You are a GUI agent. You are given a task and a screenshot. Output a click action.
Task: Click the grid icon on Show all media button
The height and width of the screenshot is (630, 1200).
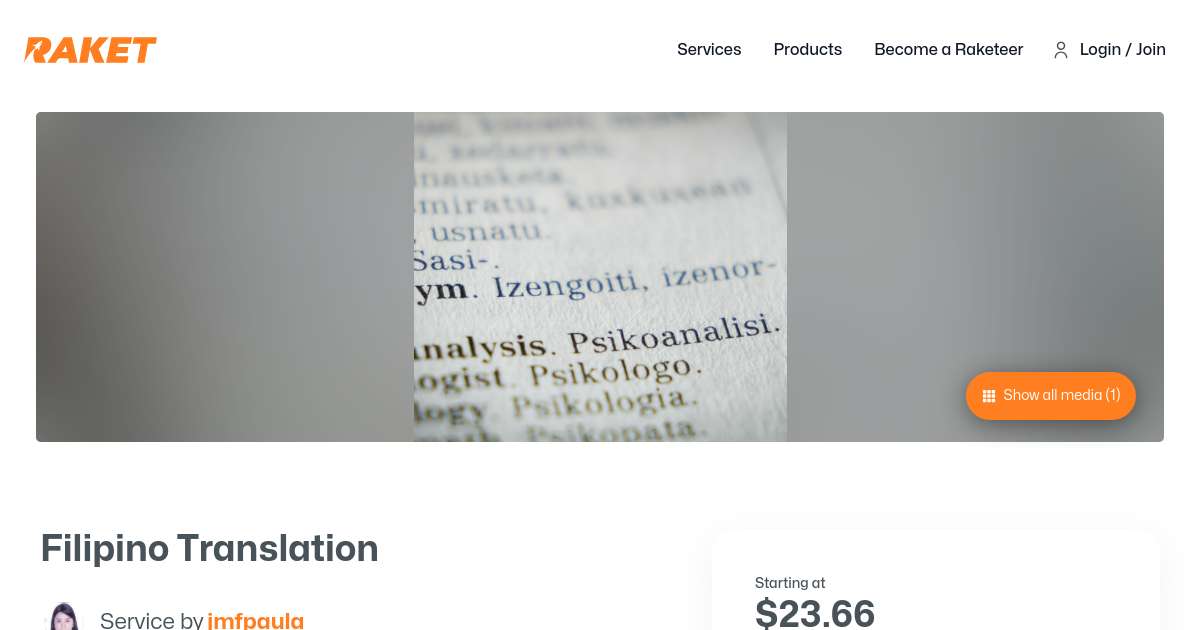(989, 395)
